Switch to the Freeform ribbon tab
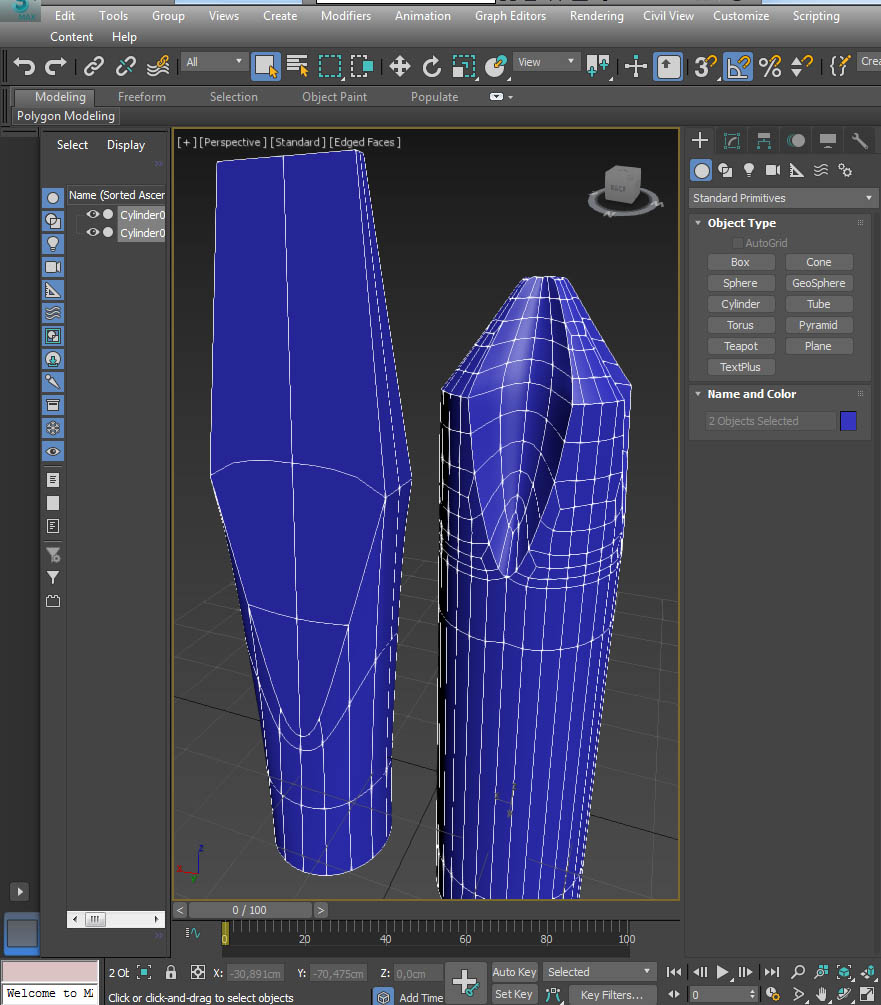 (142, 97)
